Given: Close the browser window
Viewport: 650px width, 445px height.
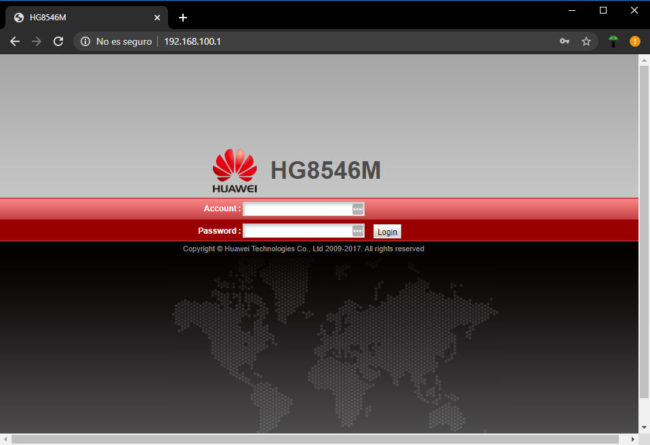Looking at the screenshot, I should point(634,10).
